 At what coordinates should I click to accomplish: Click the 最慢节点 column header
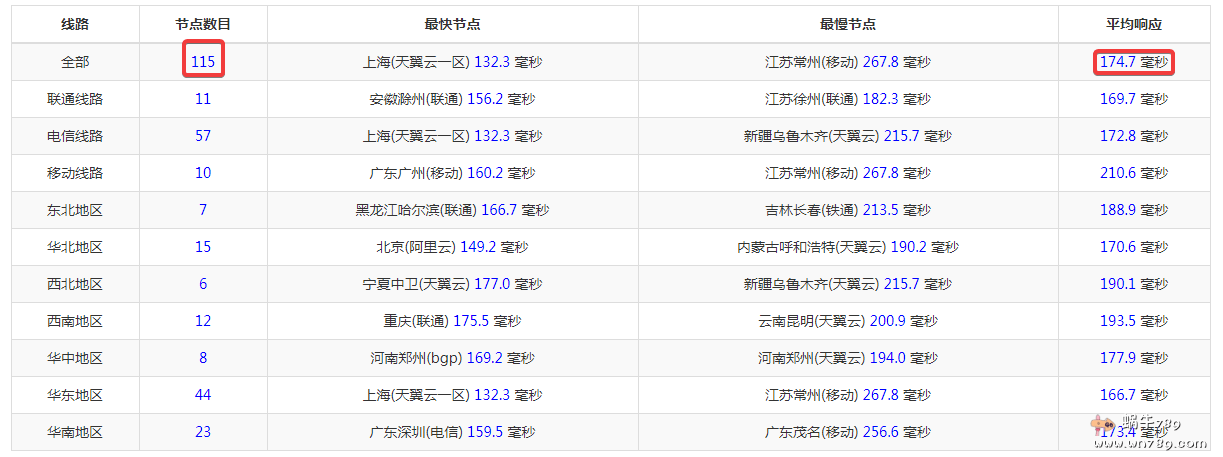tap(847, 25)
